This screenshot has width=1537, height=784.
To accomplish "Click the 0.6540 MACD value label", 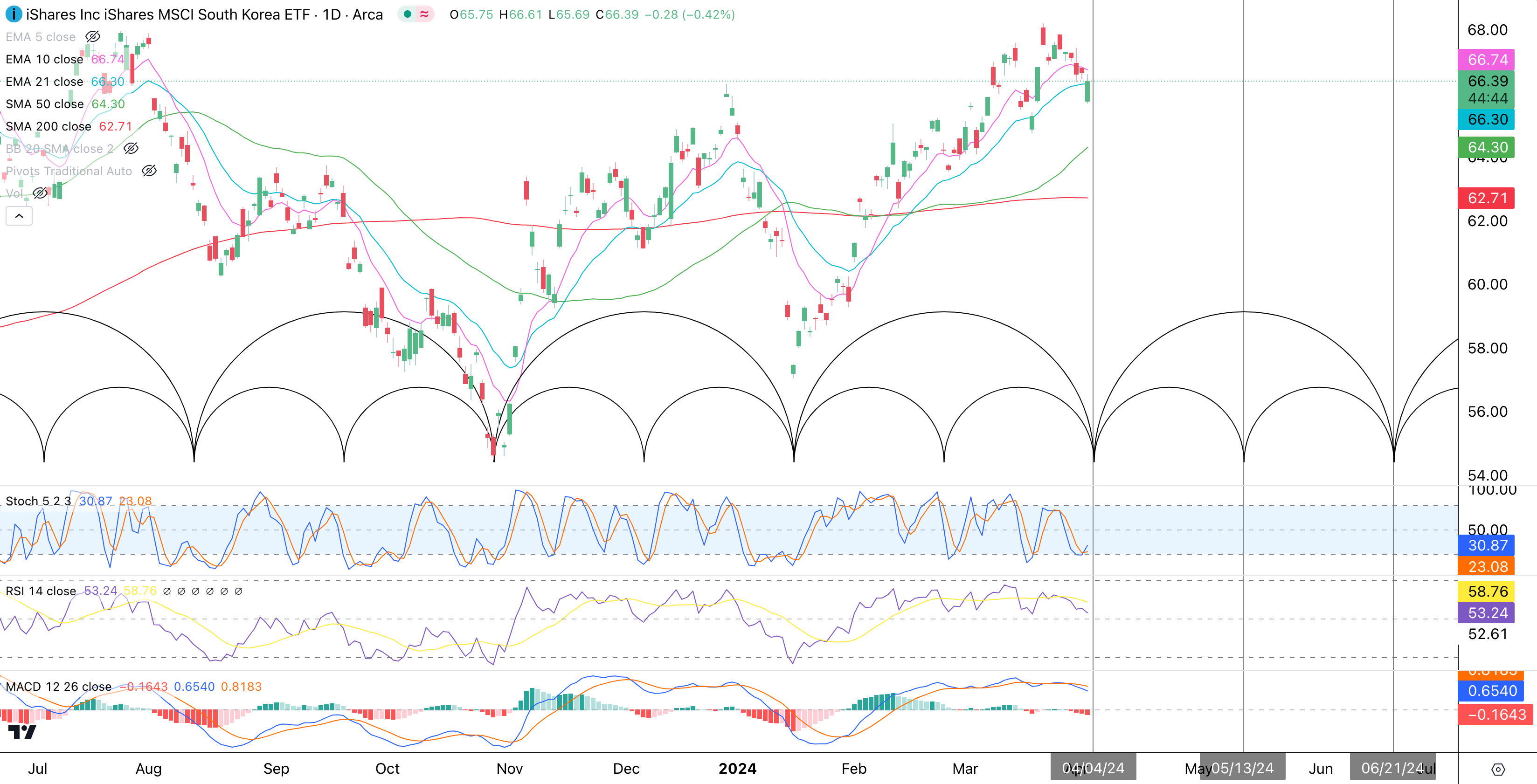I will coord(1491,691).
